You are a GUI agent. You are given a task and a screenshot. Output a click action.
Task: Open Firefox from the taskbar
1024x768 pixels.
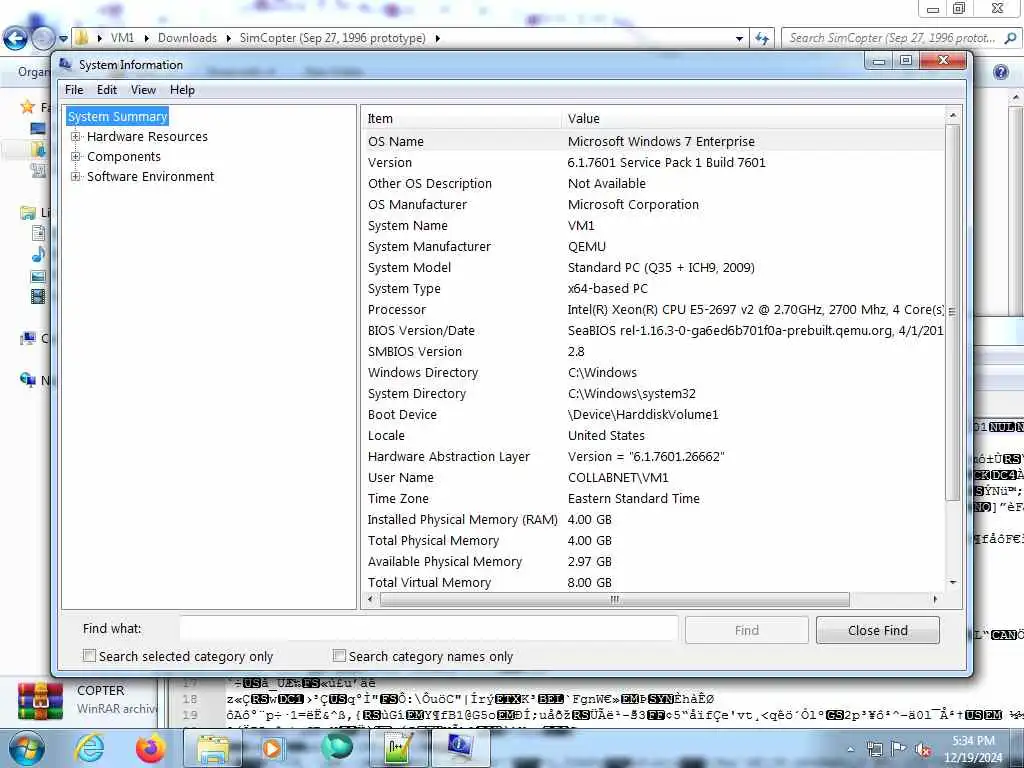click(x=151, y=749)
